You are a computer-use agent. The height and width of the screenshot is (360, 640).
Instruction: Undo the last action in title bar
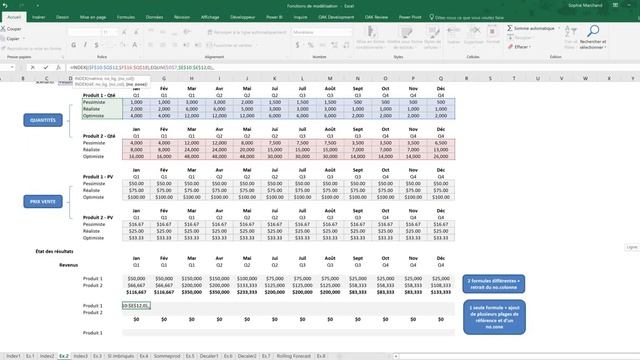click(5, 6)
